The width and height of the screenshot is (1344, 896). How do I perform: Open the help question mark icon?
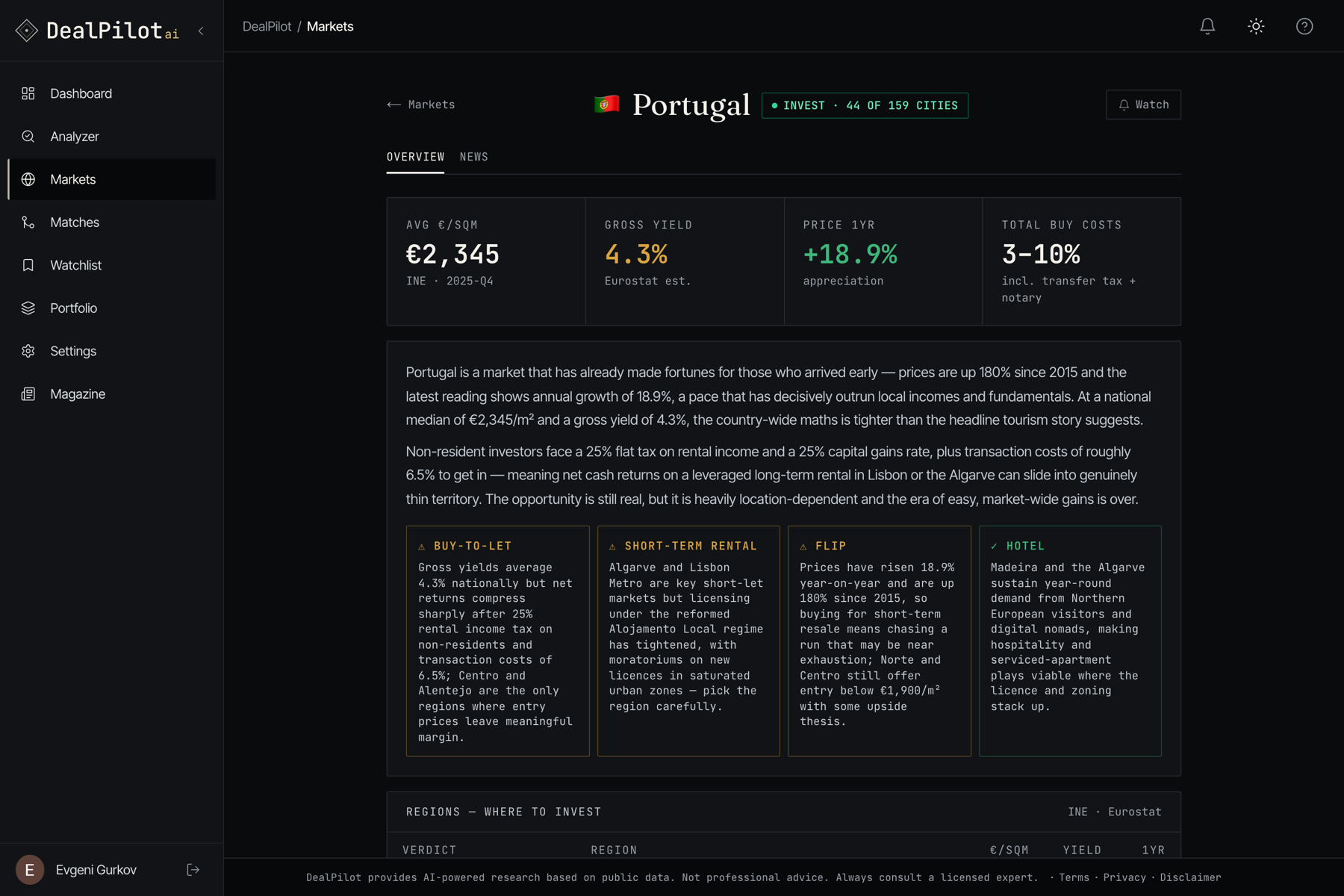pos(1304,26)
